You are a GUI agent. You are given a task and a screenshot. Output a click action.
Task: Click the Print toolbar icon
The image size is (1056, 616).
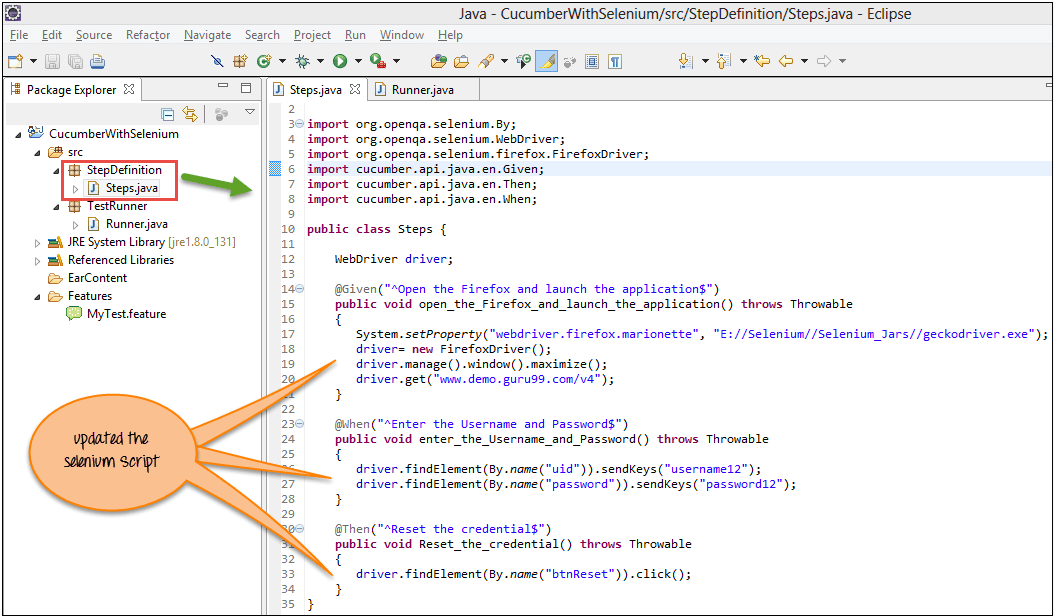point(97,61)
